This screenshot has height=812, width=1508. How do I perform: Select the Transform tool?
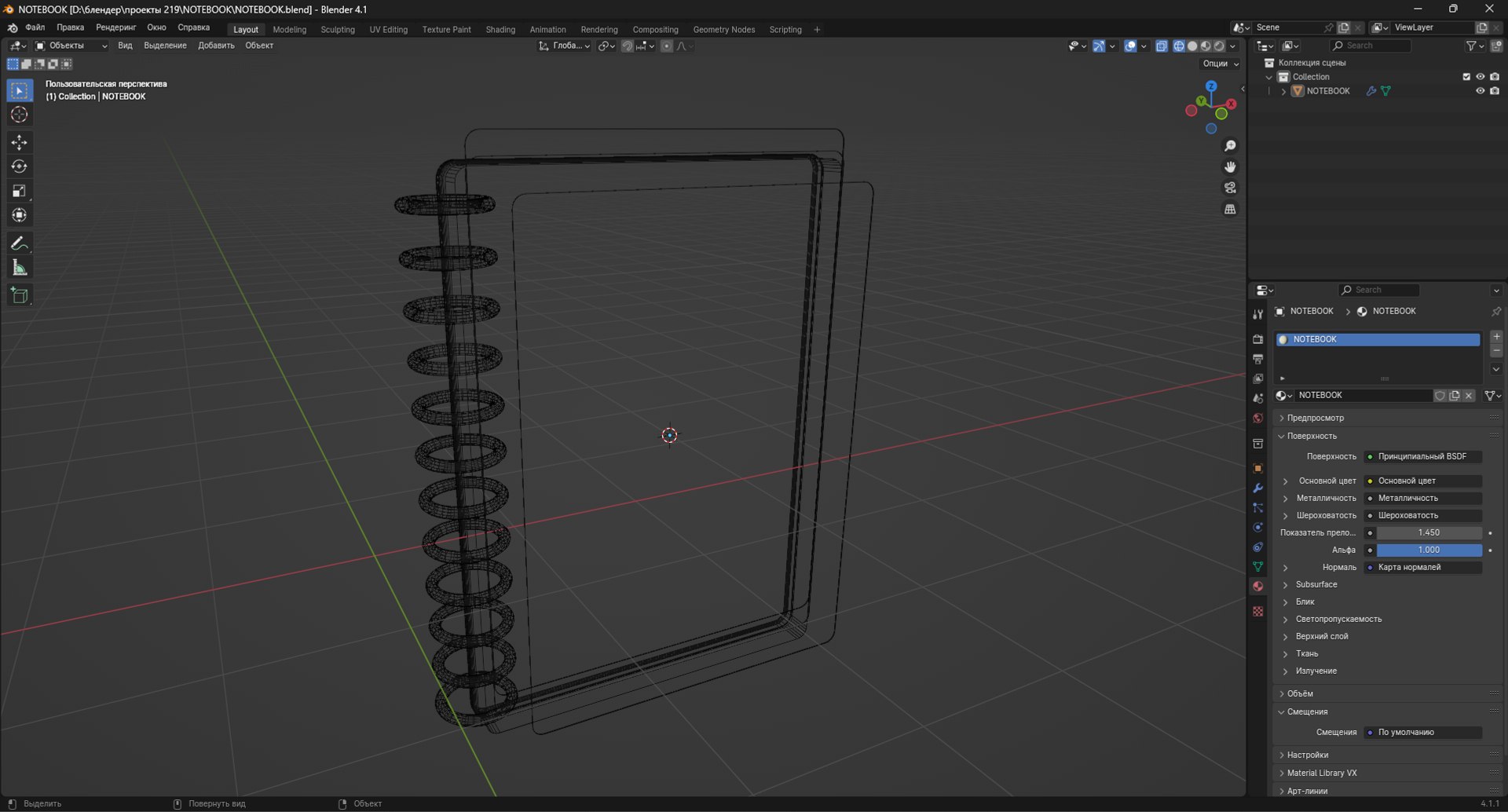(20, 215)
